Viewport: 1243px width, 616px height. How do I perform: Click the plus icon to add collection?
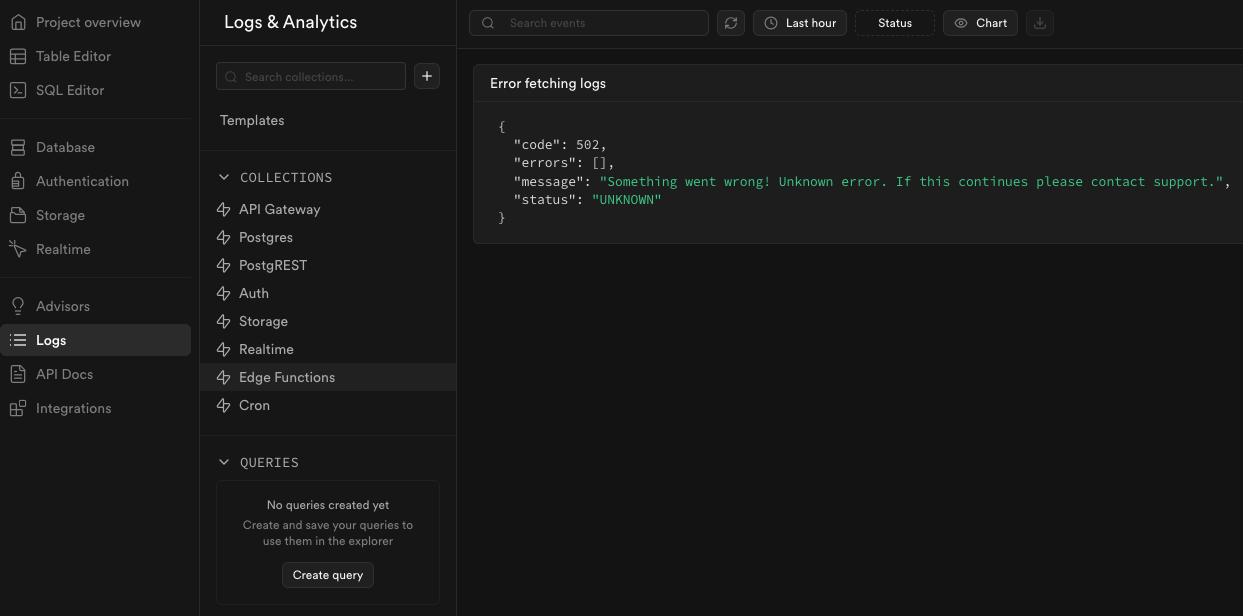click(427, 76)
